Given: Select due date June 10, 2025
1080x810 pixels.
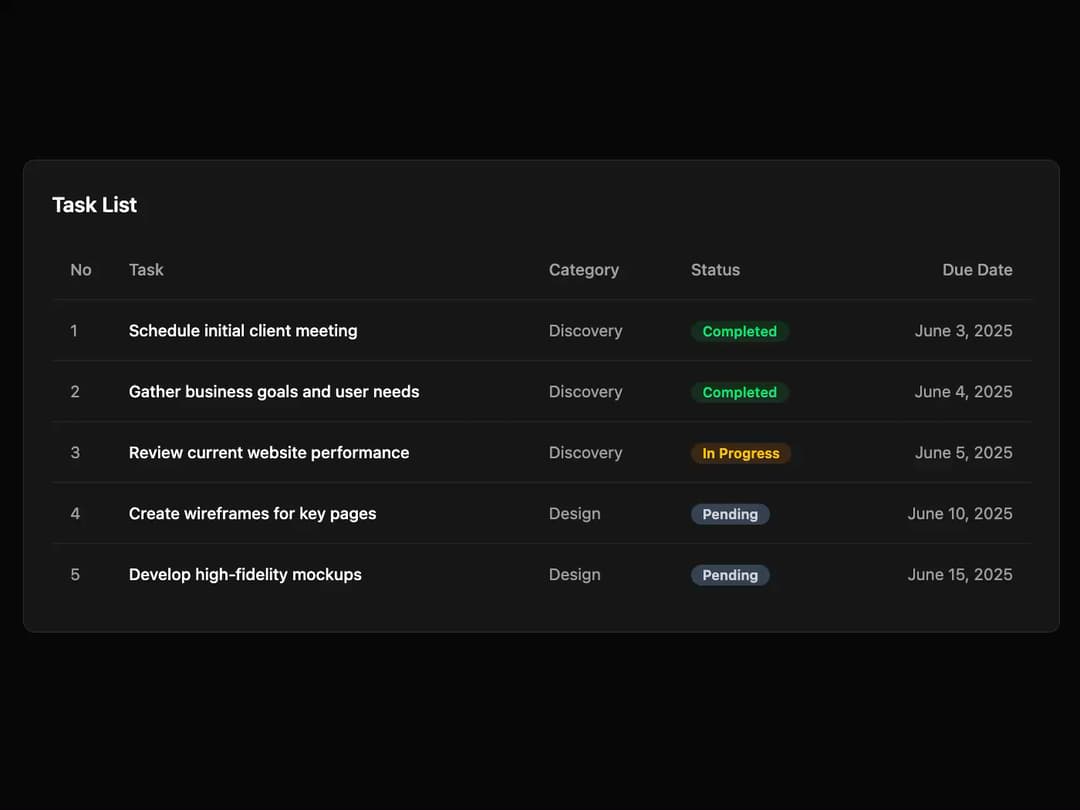Looking at the screenshot, I should (960, 514).
